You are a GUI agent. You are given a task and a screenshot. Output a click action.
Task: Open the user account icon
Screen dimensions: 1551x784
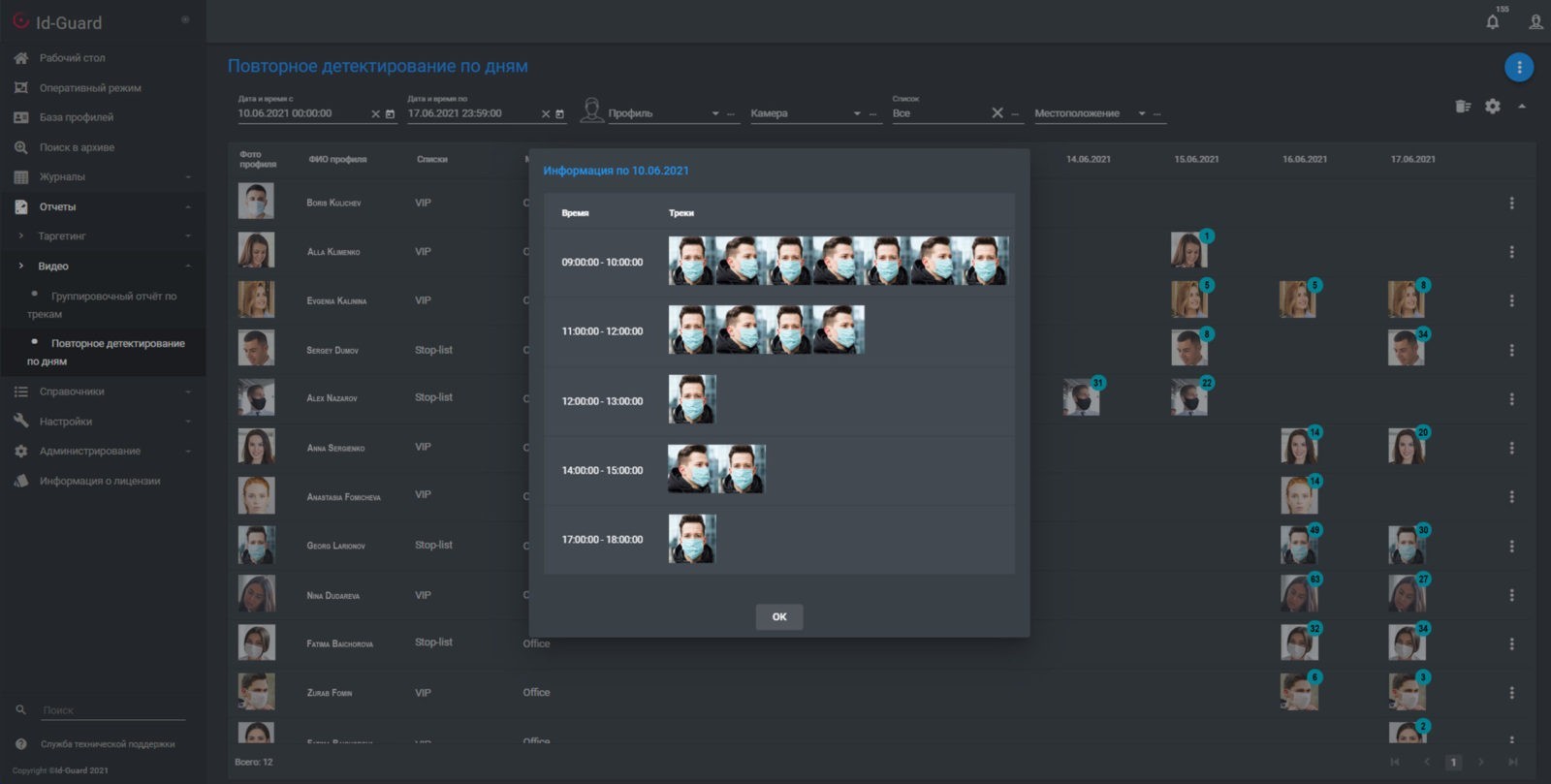(x=1535, y=22)
